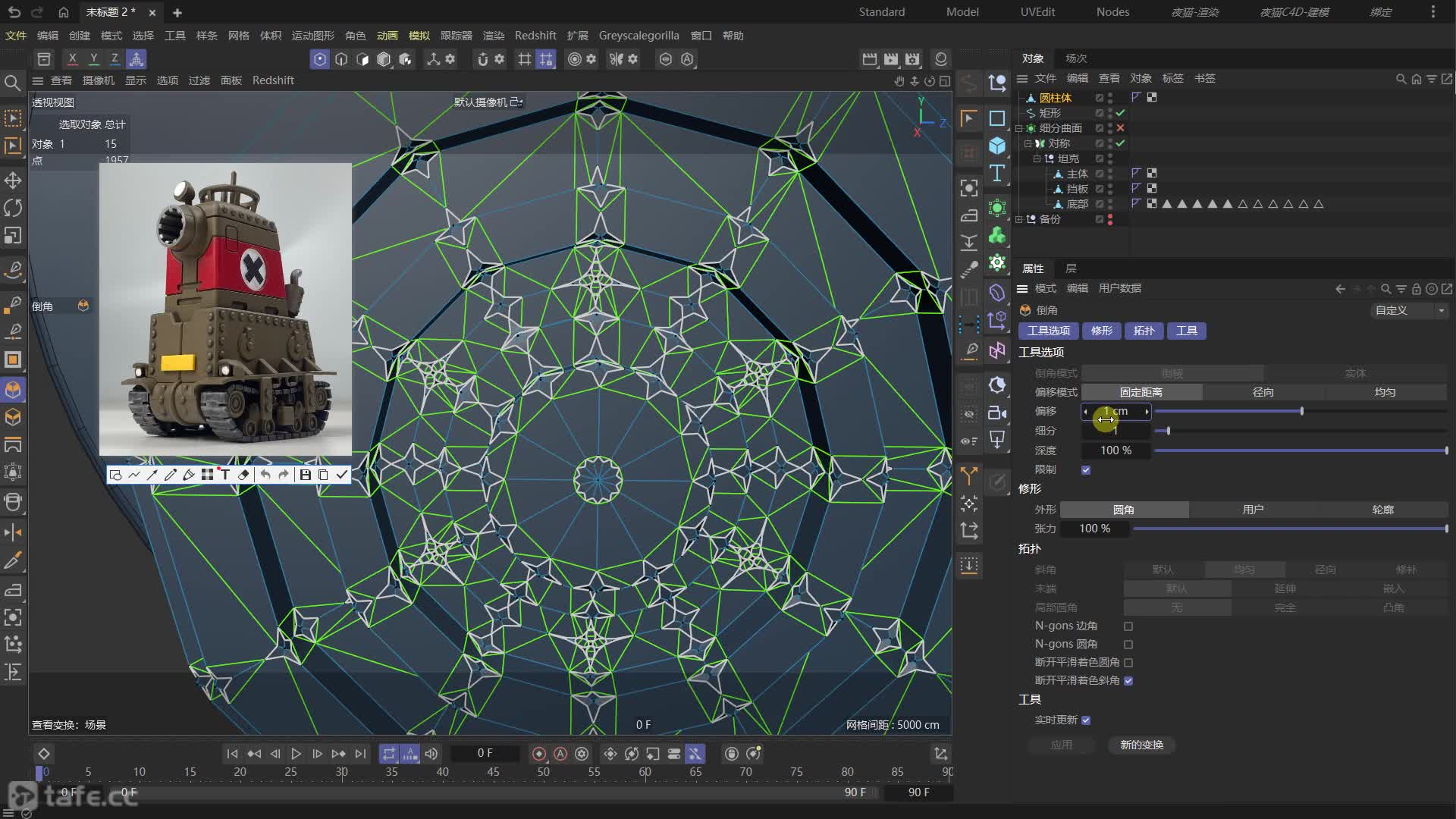The width and height of the screenshot is (1456, 819).
Task: Switch to the 场次 tab
Action: pyautogui.click(x=1075, y=58)
